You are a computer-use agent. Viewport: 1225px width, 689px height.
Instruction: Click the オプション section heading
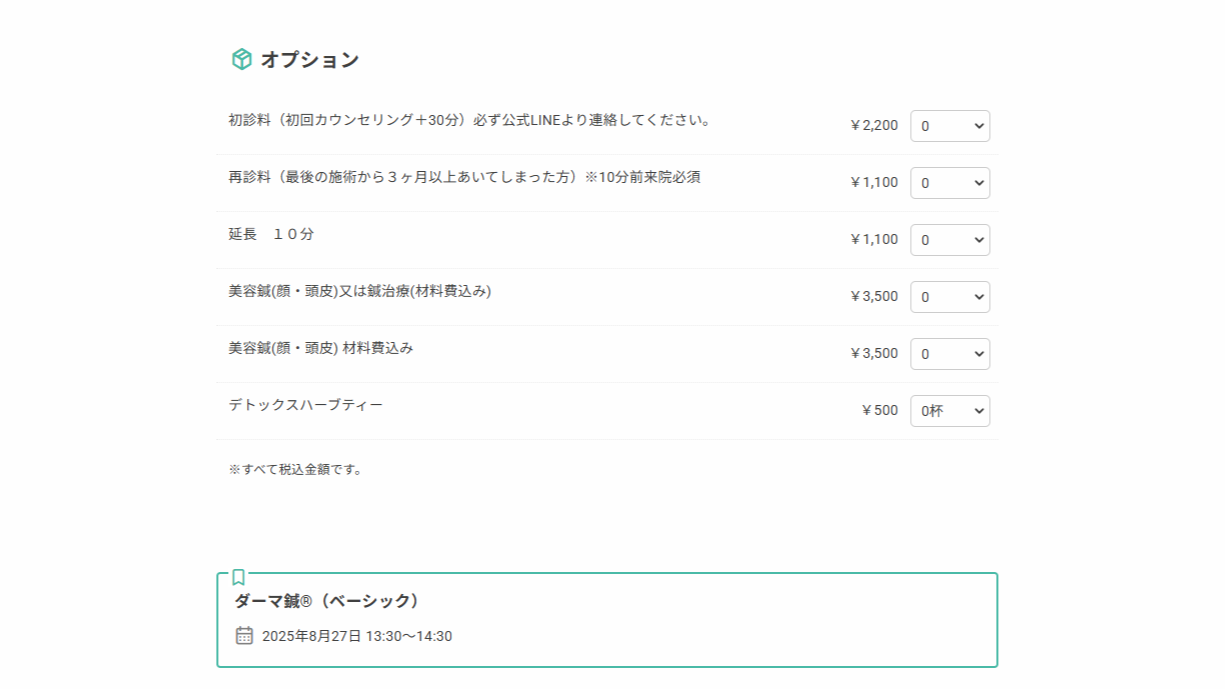[x=310, y=59]
